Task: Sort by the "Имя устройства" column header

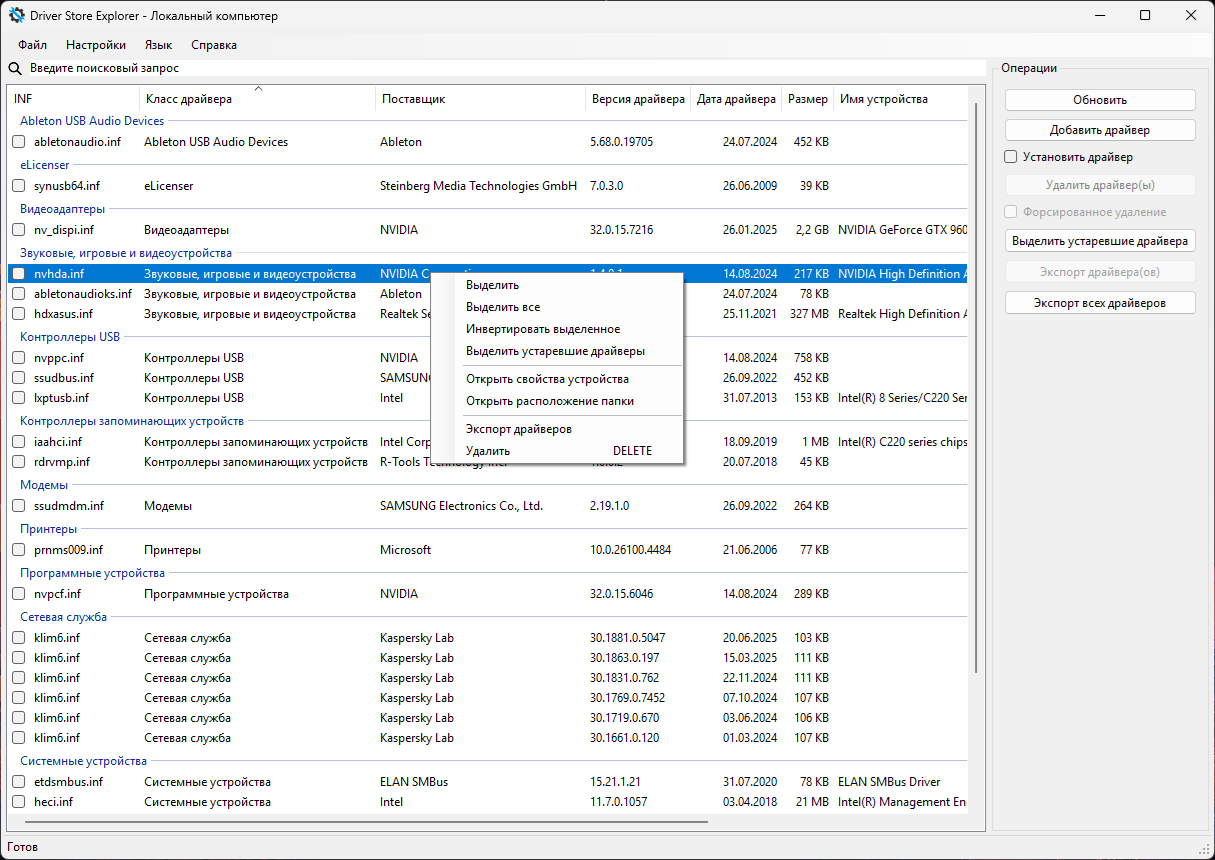Action: [x=901, y=99]
